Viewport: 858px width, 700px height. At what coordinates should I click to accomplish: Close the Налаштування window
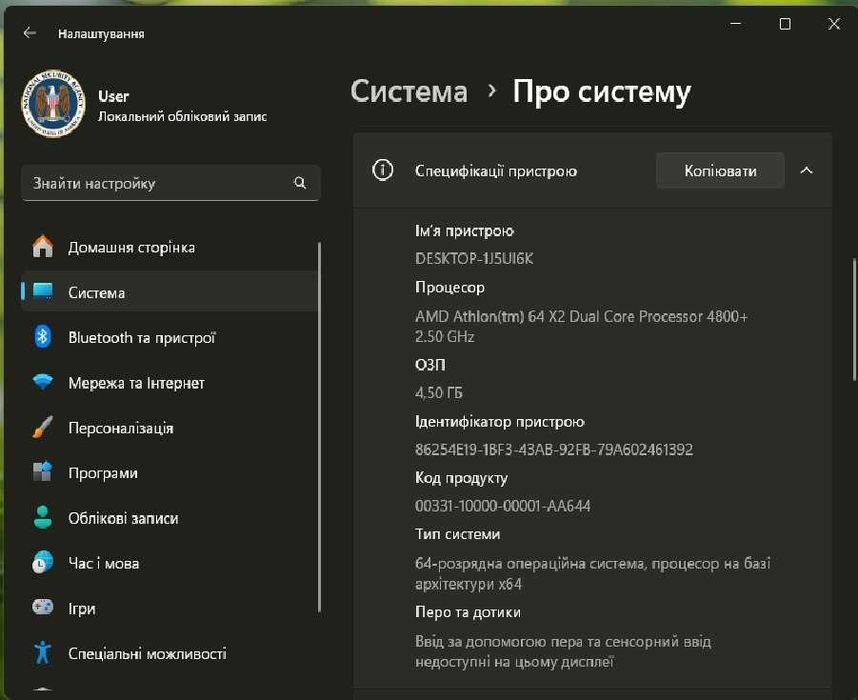[x=833, y=24]
